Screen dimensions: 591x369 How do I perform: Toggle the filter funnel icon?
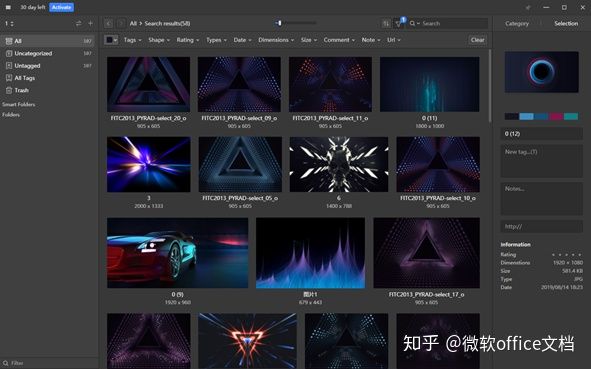click(398, 23)
